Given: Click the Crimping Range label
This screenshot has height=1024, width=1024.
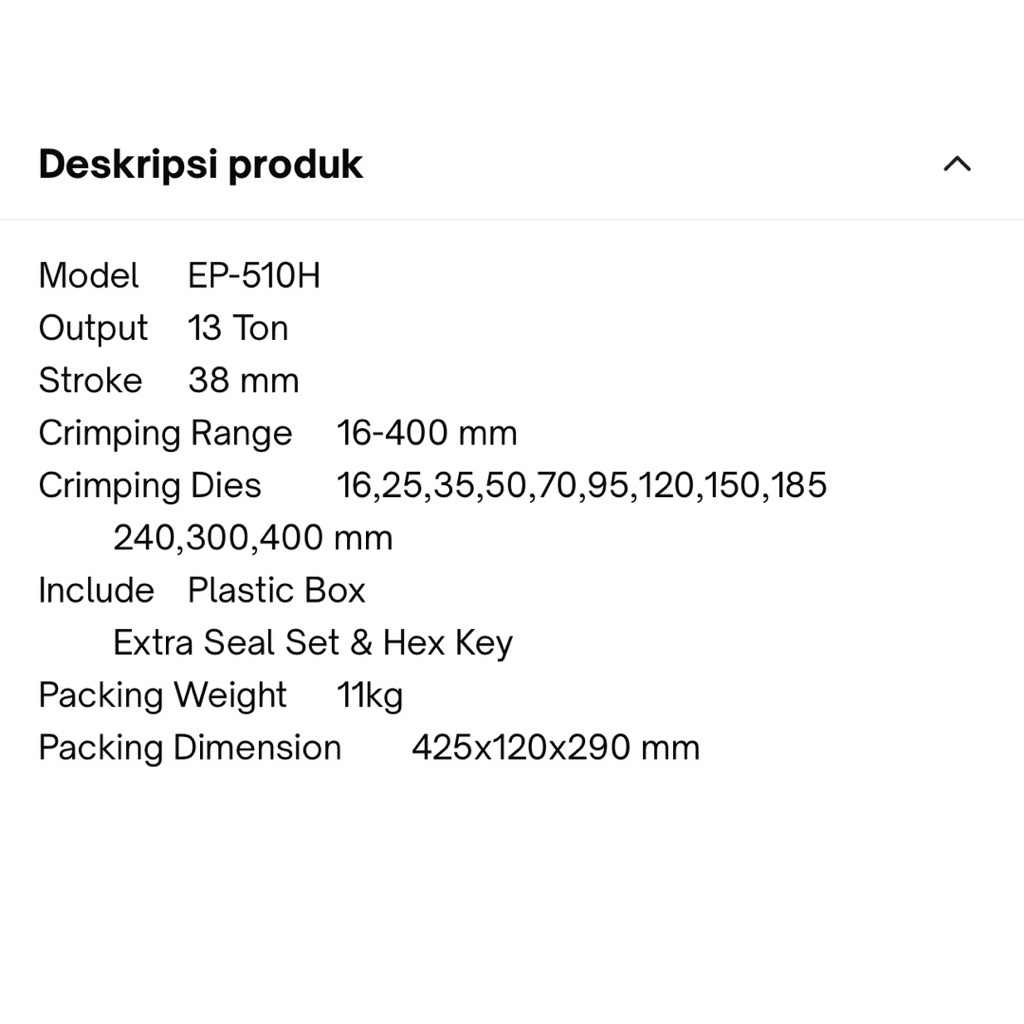Looking at the screenshot, I should [165, 433].
